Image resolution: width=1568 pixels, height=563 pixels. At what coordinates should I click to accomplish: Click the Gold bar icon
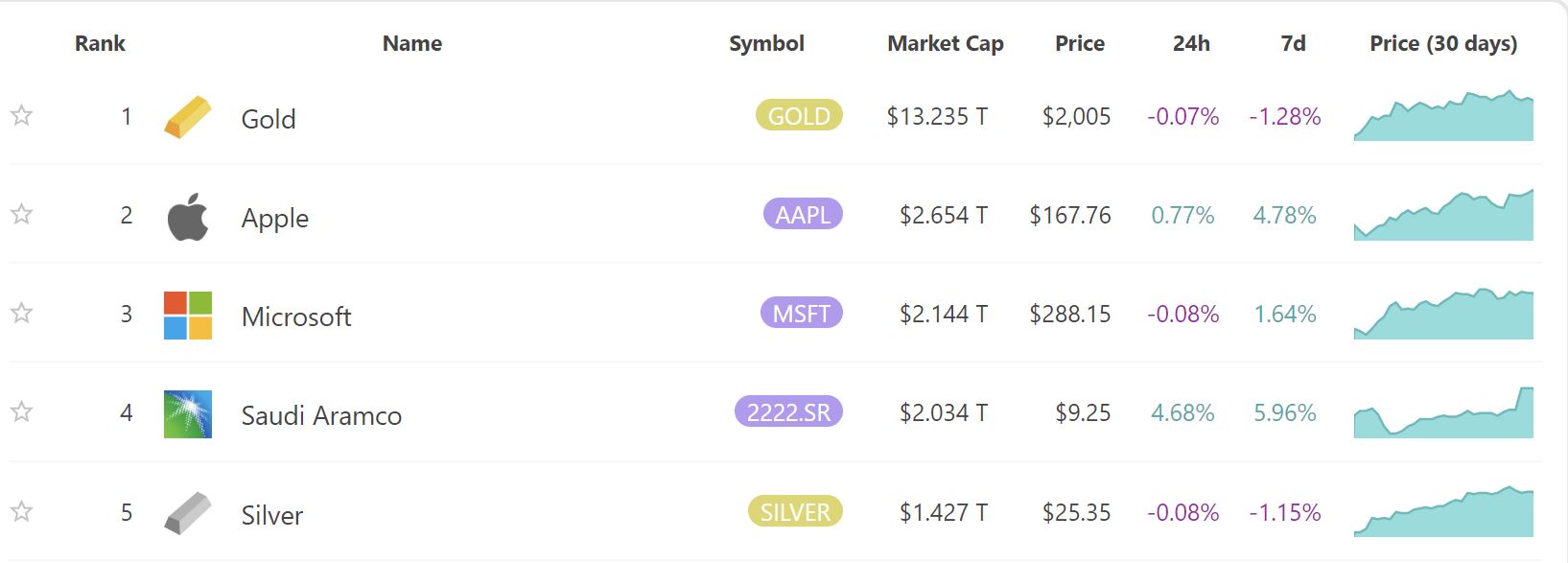[188, 117]
